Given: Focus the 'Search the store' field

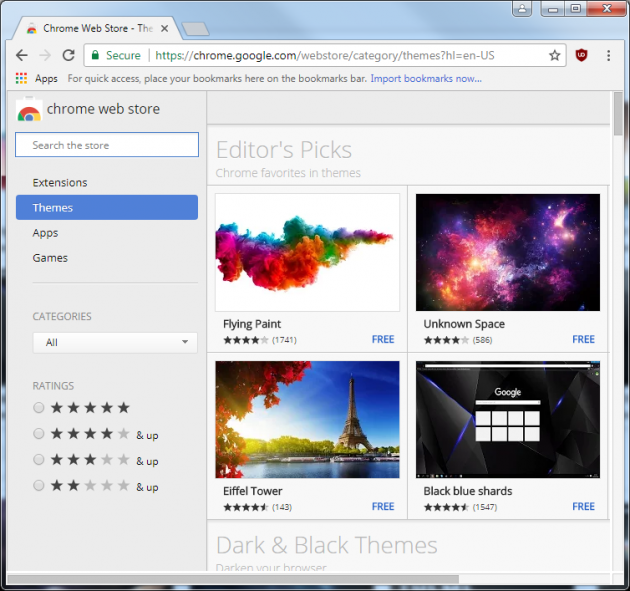Looking at the screenshot, I should click(107, 145).
